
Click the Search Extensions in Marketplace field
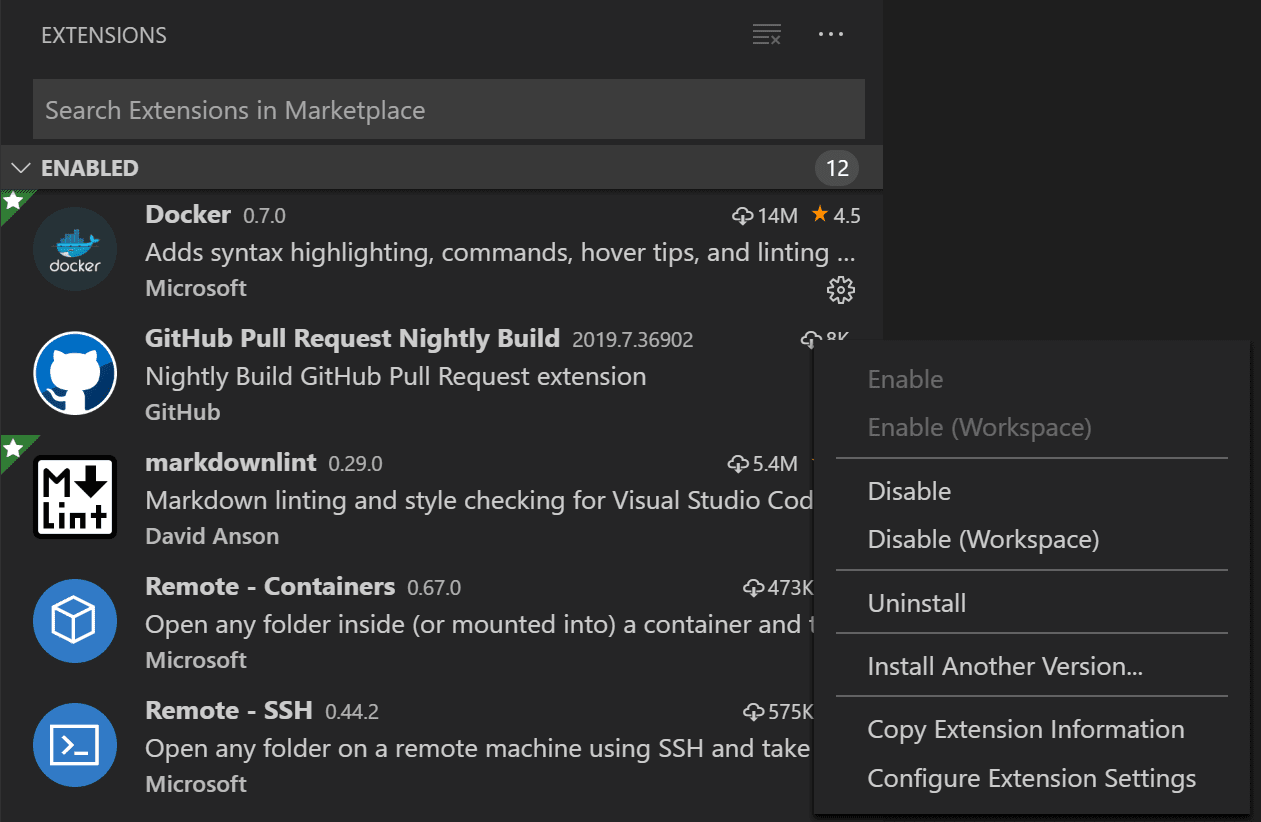(x=449, y=109)
